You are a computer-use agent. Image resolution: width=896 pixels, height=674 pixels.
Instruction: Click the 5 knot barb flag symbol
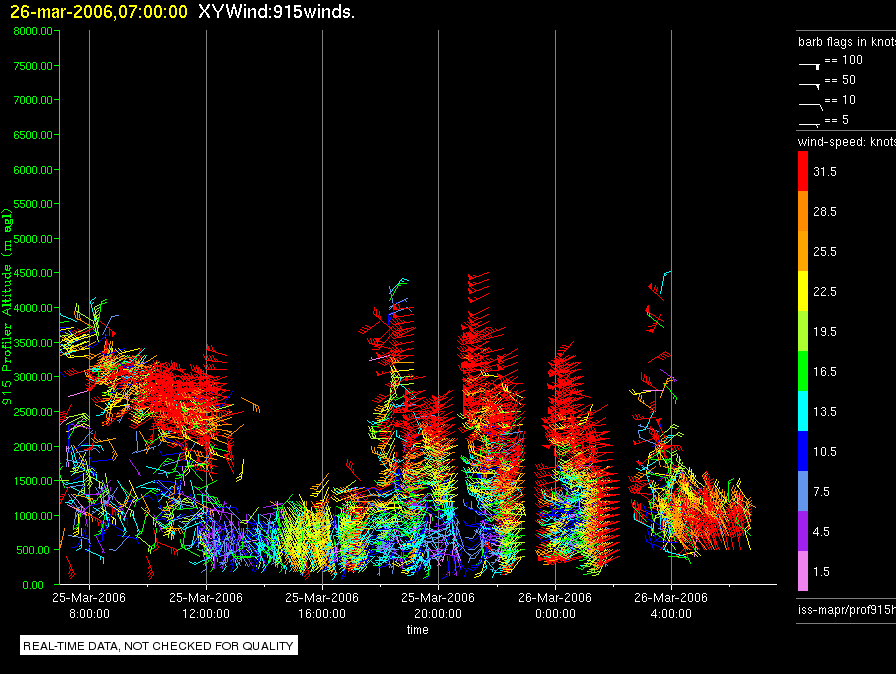click(810, 124)
